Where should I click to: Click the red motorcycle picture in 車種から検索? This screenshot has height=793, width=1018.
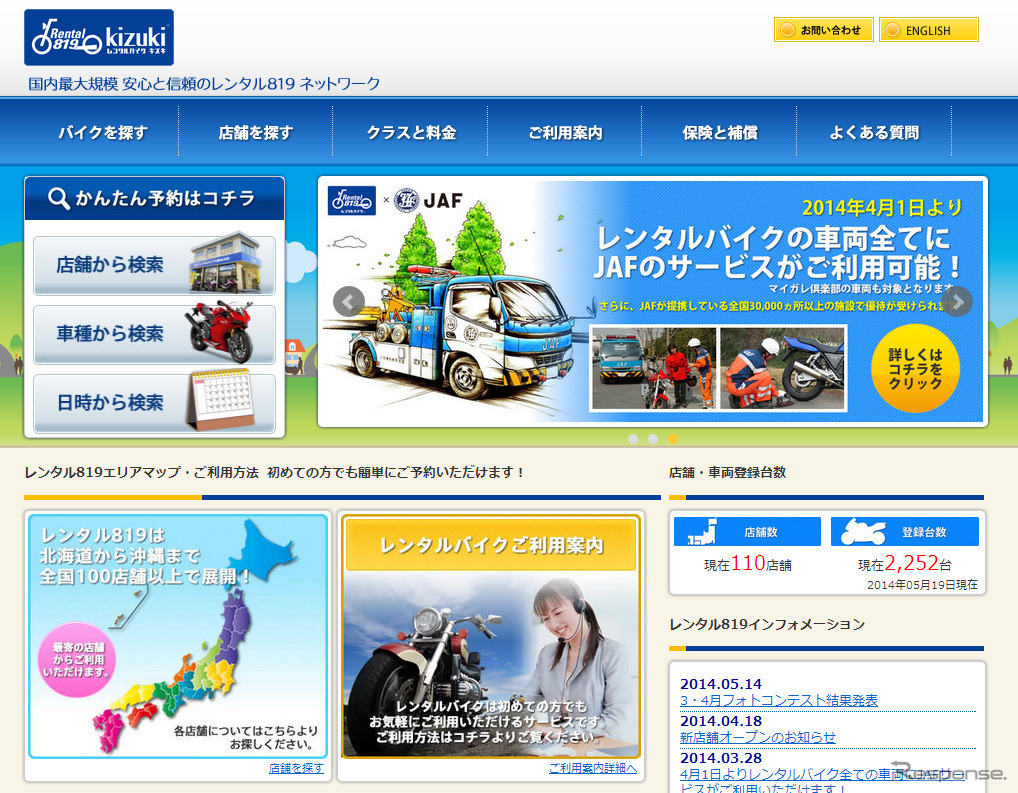click(x=221, y=331)
